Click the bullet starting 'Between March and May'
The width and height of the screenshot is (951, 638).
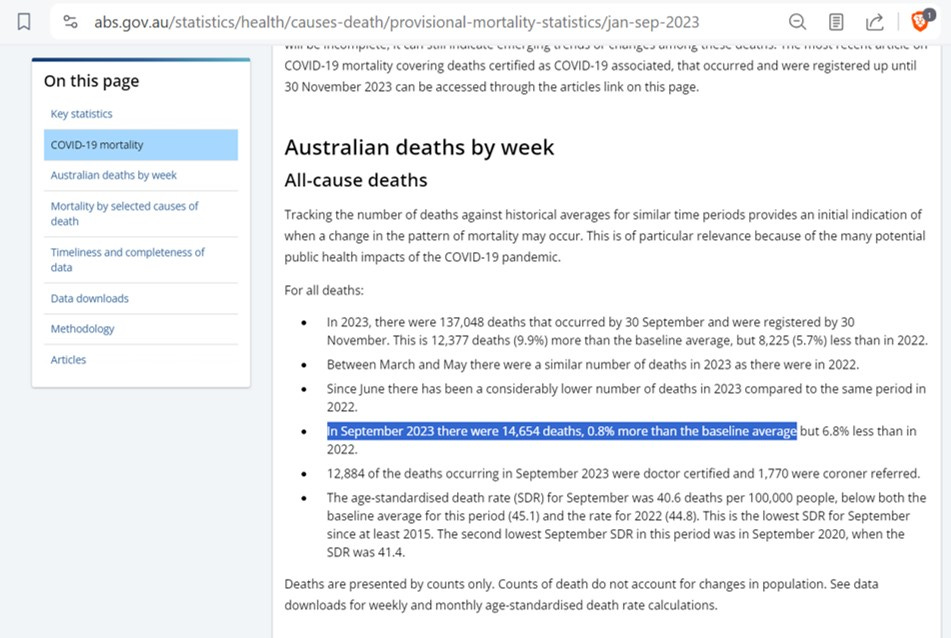593,364
